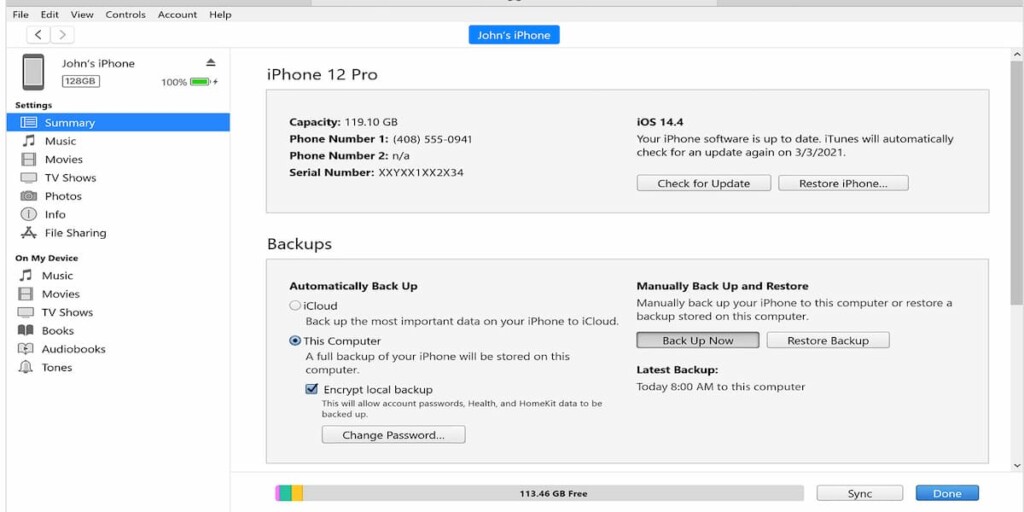Go back with the left chevron arrow
This screenshot has width=1024, height=512.
coord(39,35)
